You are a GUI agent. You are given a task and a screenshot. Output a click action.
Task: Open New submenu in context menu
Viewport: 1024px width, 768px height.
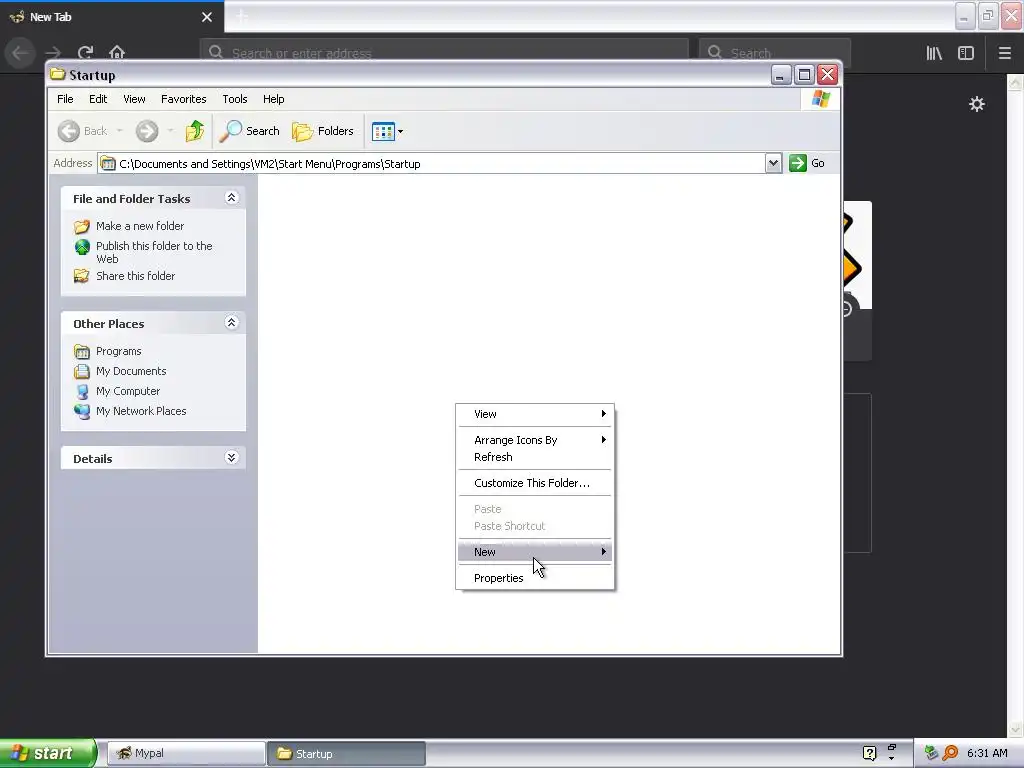click(x=535, y=552)
